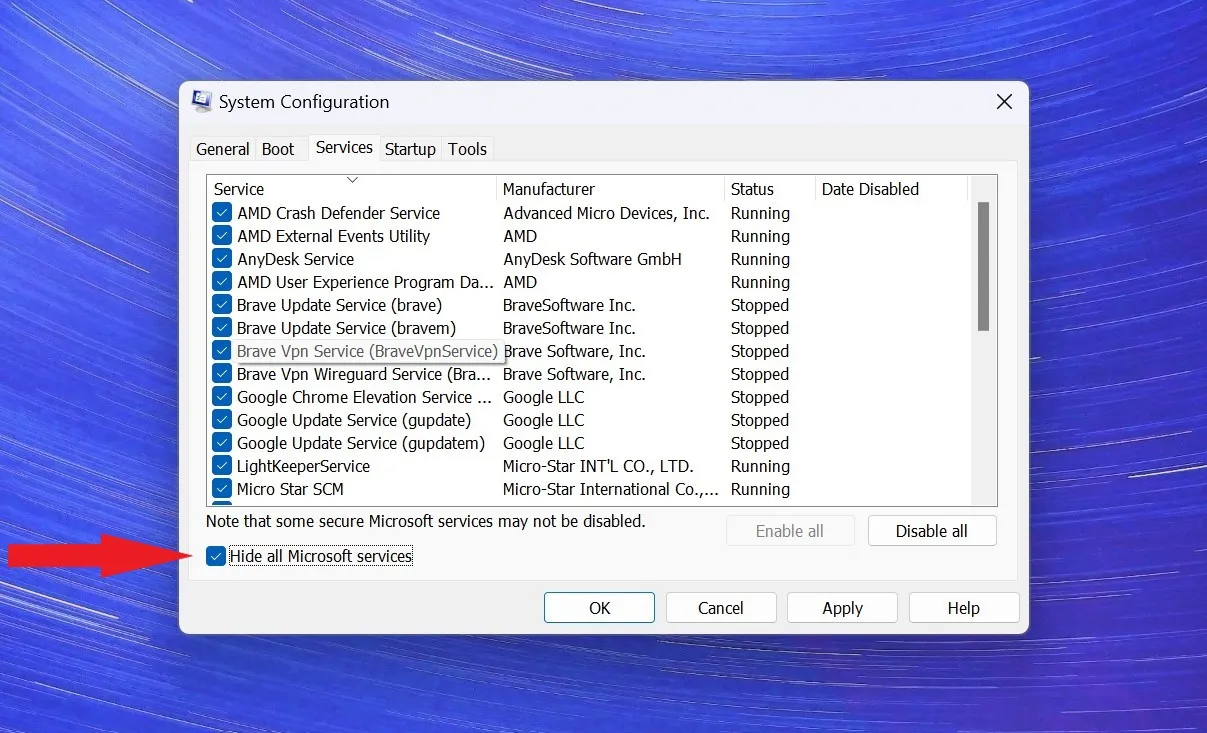
Task: Uncheck Hide all Microsoft services checkbox
Action: [x=216, y=556]
